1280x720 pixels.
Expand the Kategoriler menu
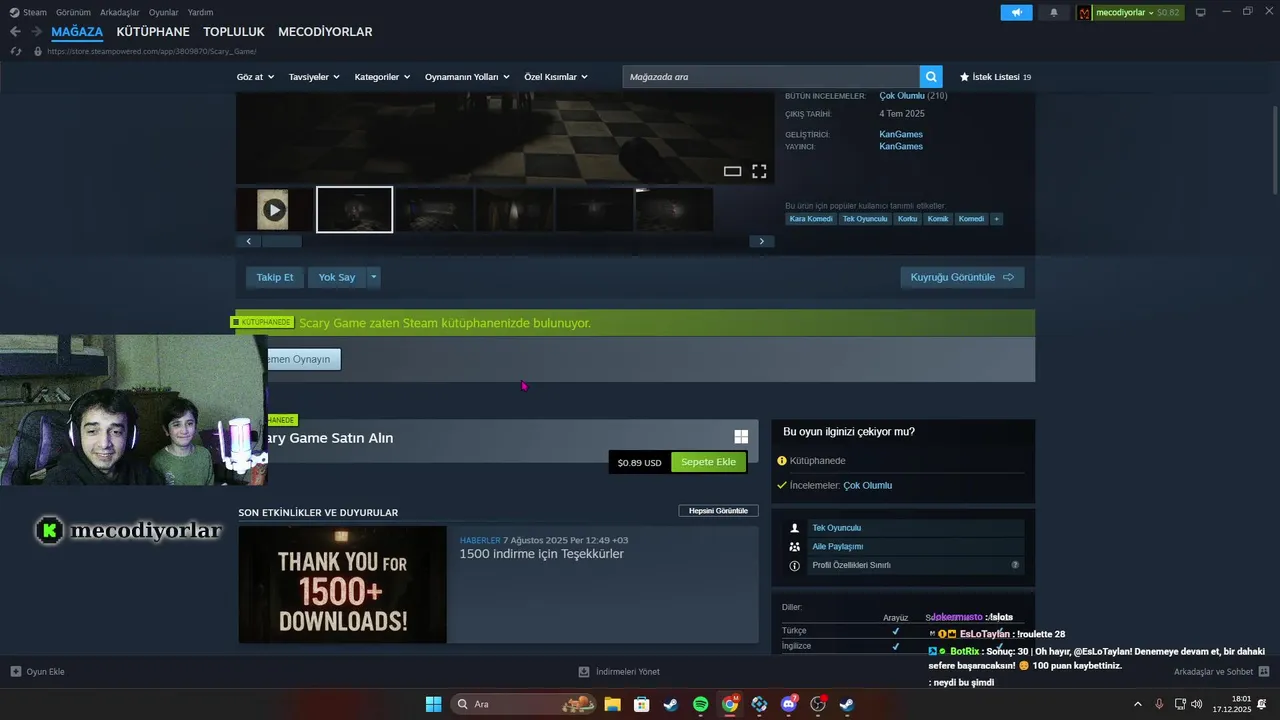point(382,77)
